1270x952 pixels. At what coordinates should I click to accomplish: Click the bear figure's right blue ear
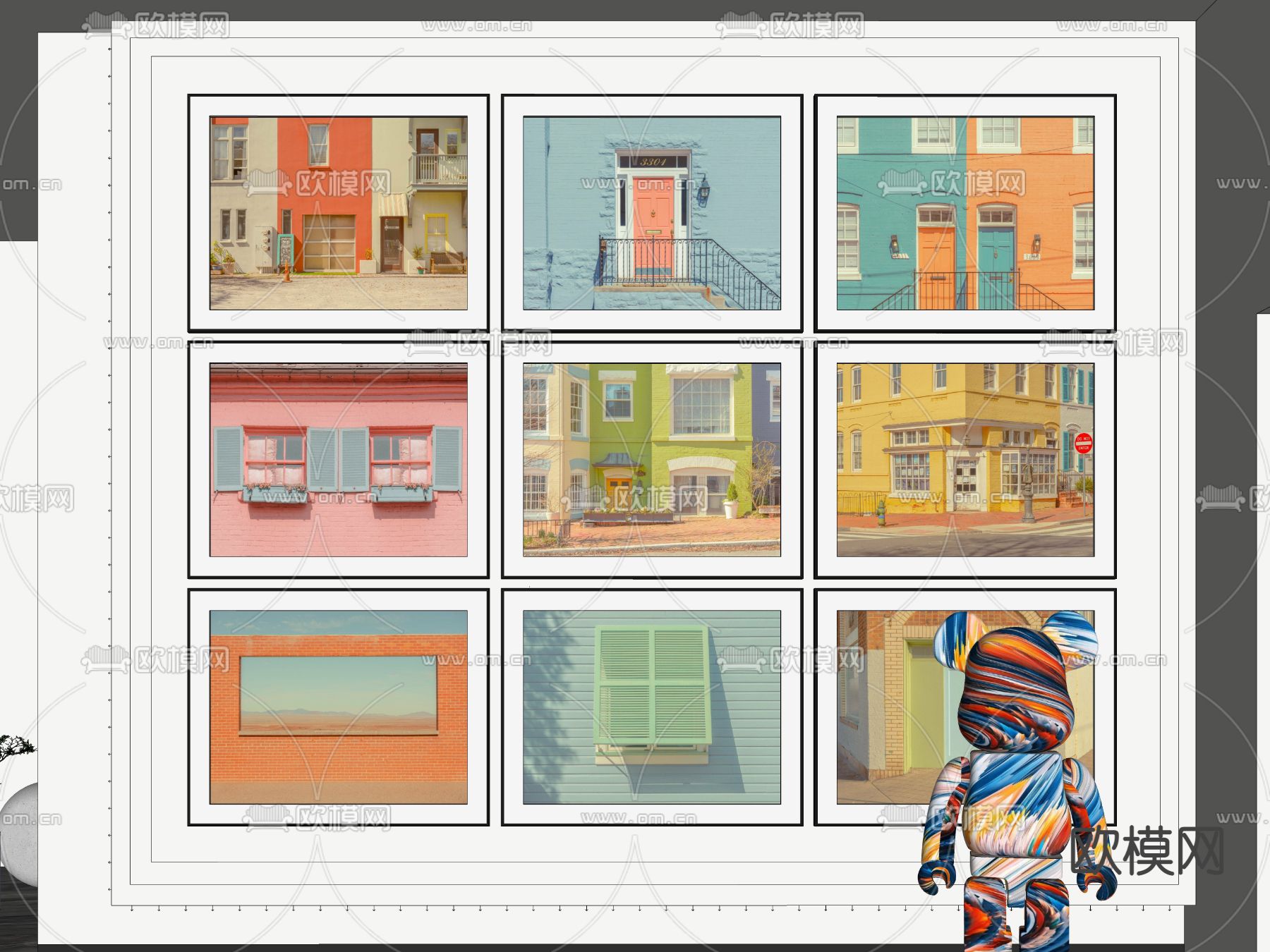pos(1070,630)
